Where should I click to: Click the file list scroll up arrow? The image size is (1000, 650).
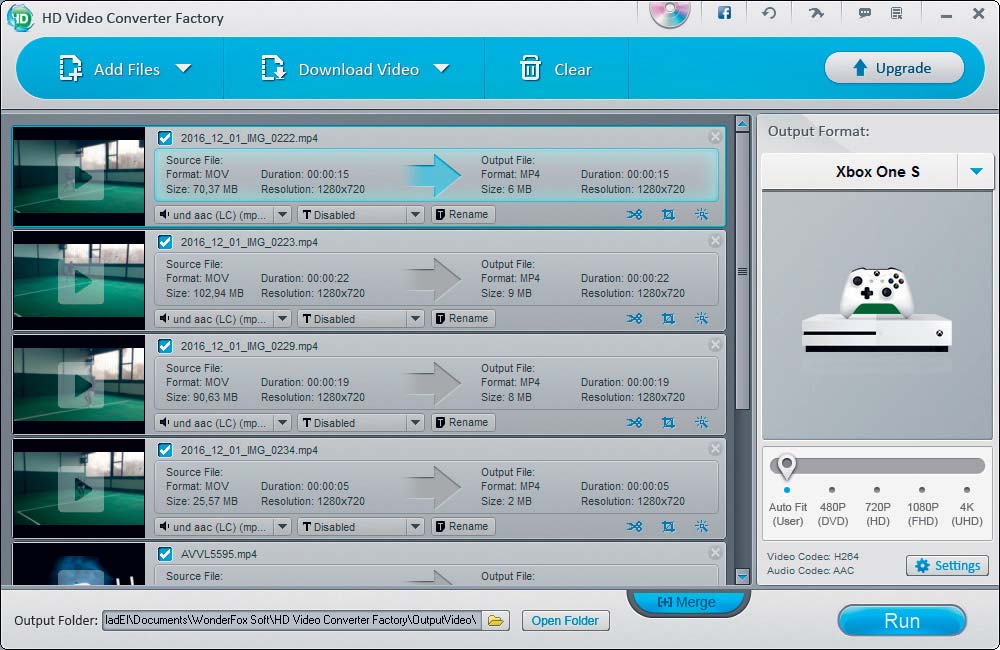pyautogui.click(x=742, y=124)
